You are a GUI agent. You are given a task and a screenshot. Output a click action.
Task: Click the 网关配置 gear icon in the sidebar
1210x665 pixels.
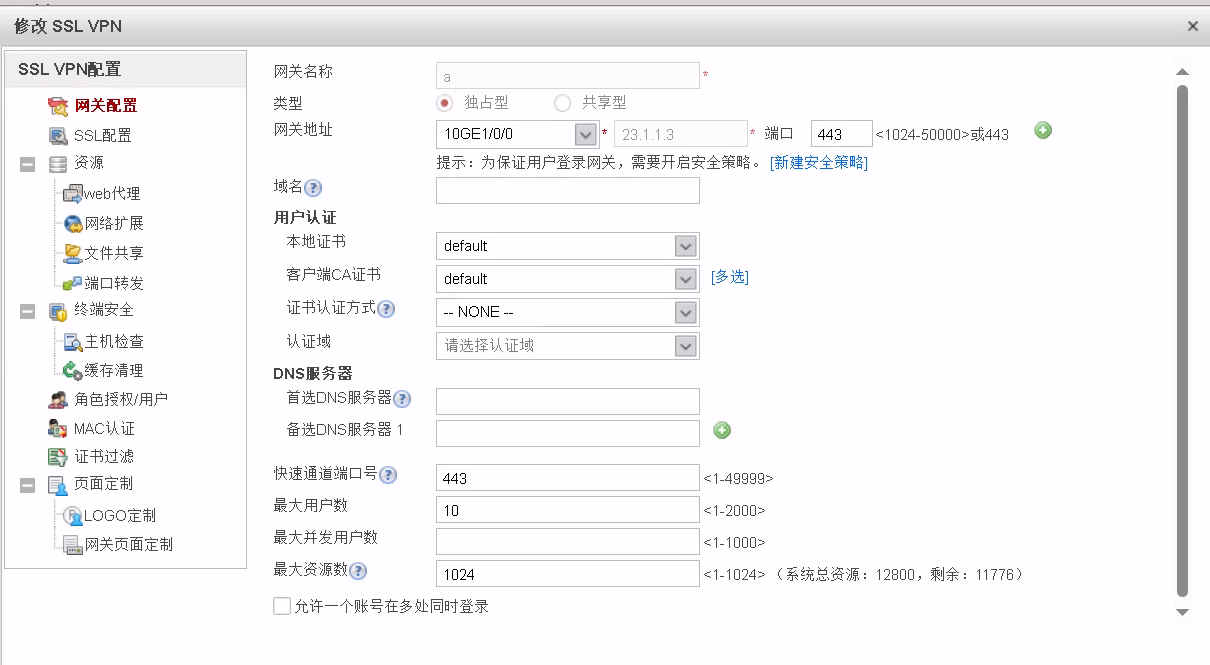(59, 106)
